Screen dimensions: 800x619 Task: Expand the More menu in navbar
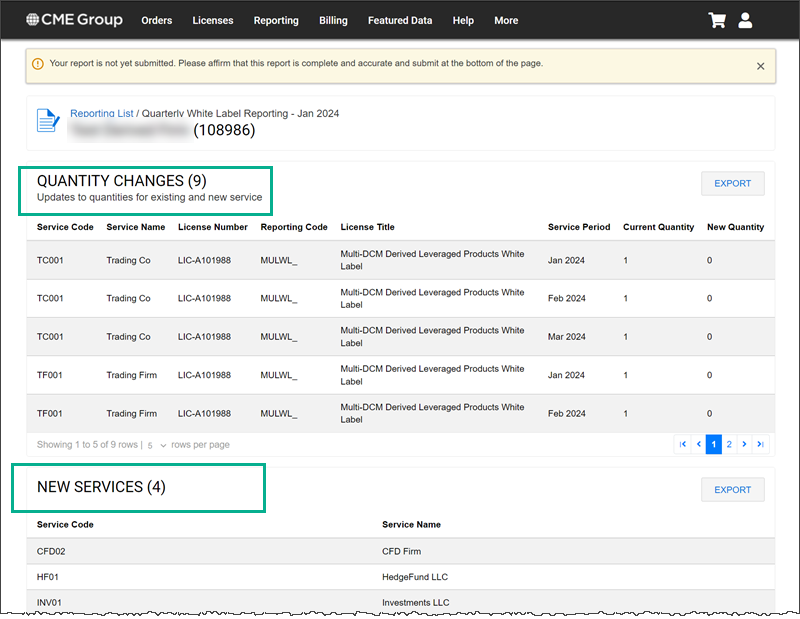click(x=506, y=20)
